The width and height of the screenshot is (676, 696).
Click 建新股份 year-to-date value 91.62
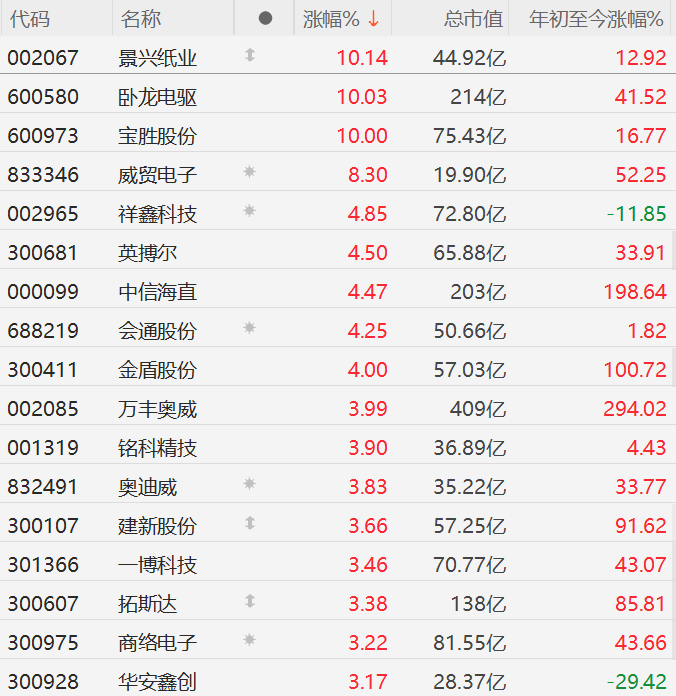click(x=641, y=526)
